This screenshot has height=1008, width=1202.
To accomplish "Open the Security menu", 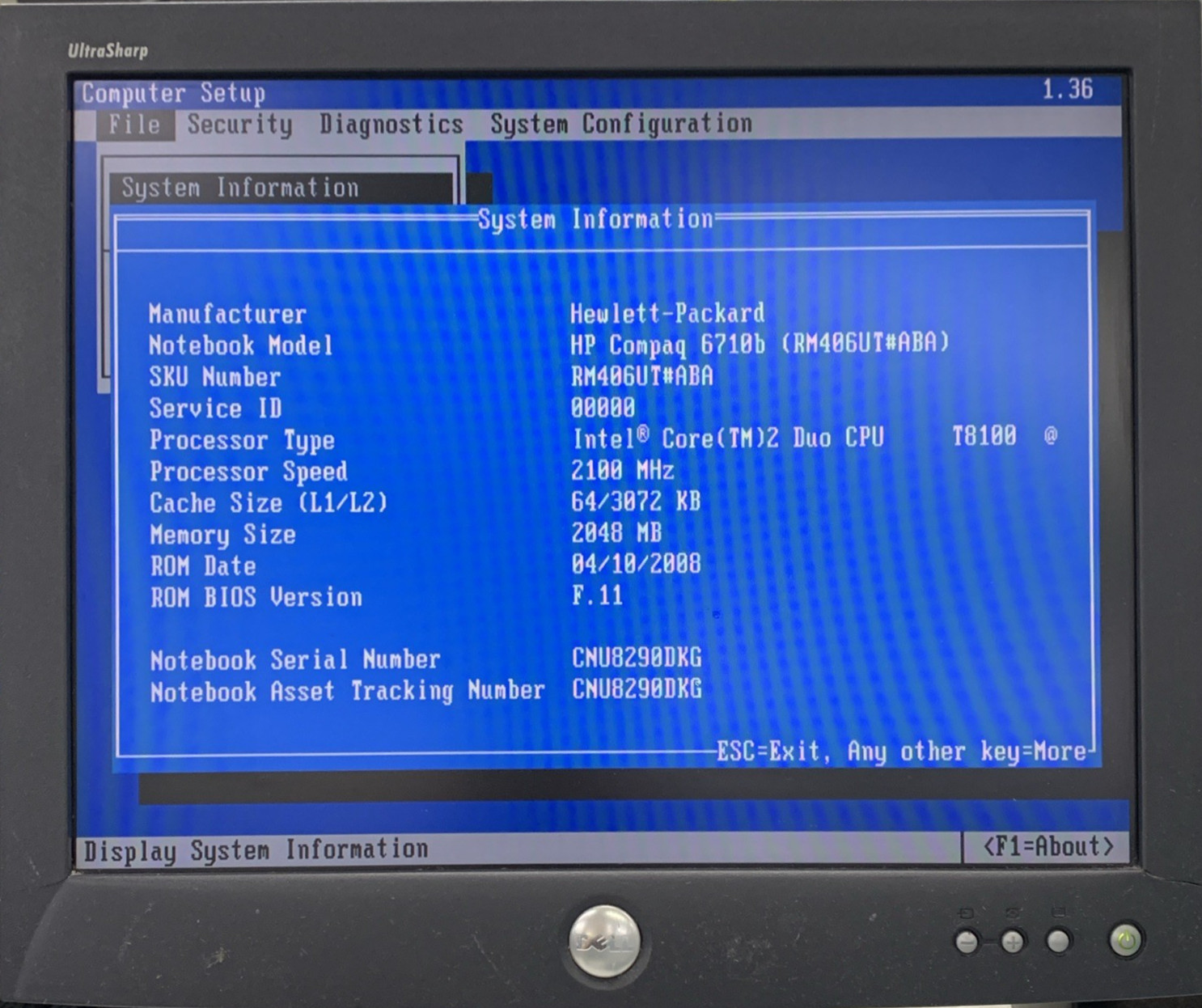I will click(x=239, y=125).
